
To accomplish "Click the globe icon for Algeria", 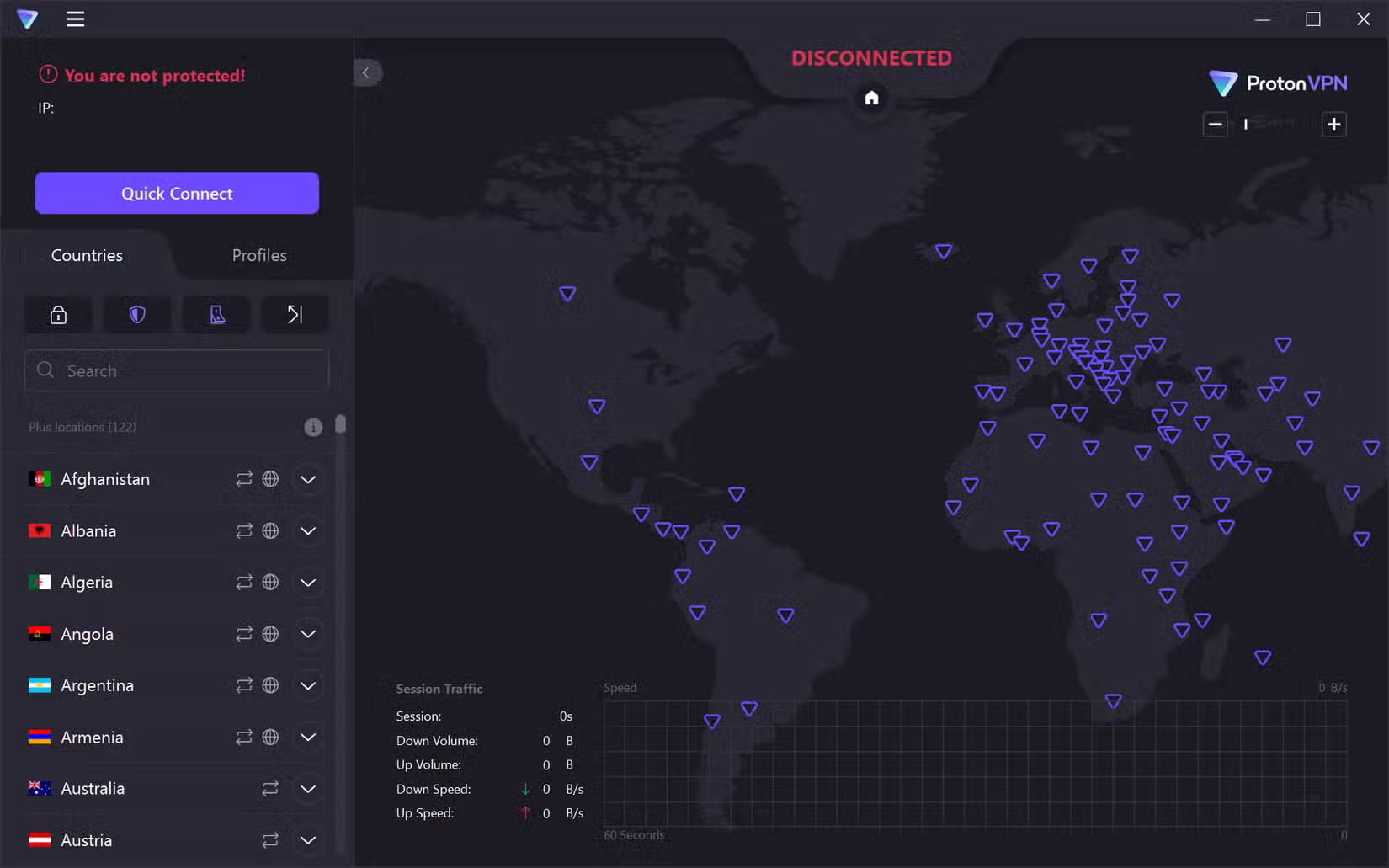I will tap(270, 583).
